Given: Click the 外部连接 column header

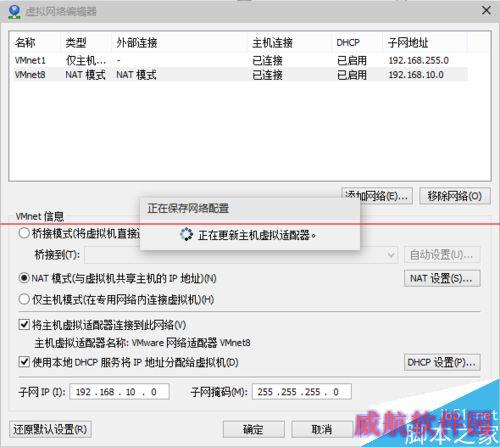Looking at the screenshot, I should (x=179, y=43).
